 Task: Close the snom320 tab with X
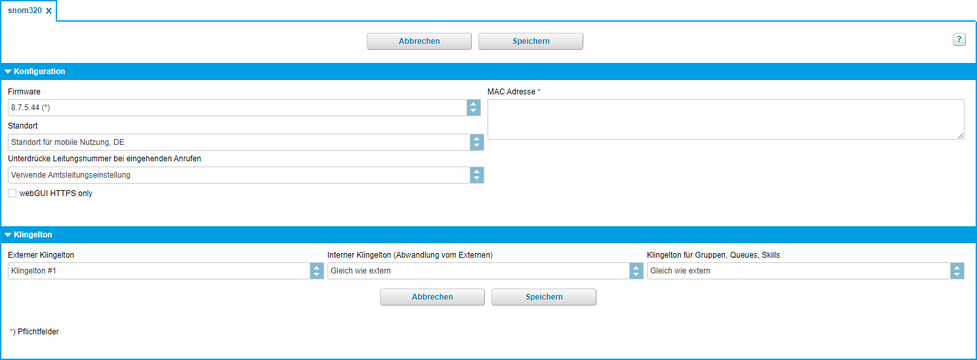49,11
